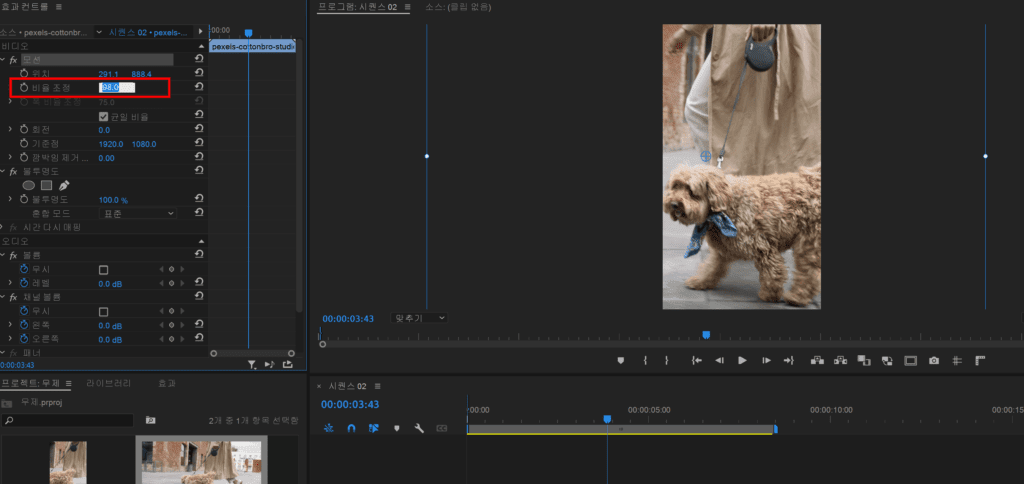
Task: Click the Extract button
Action: click(840, 361)
